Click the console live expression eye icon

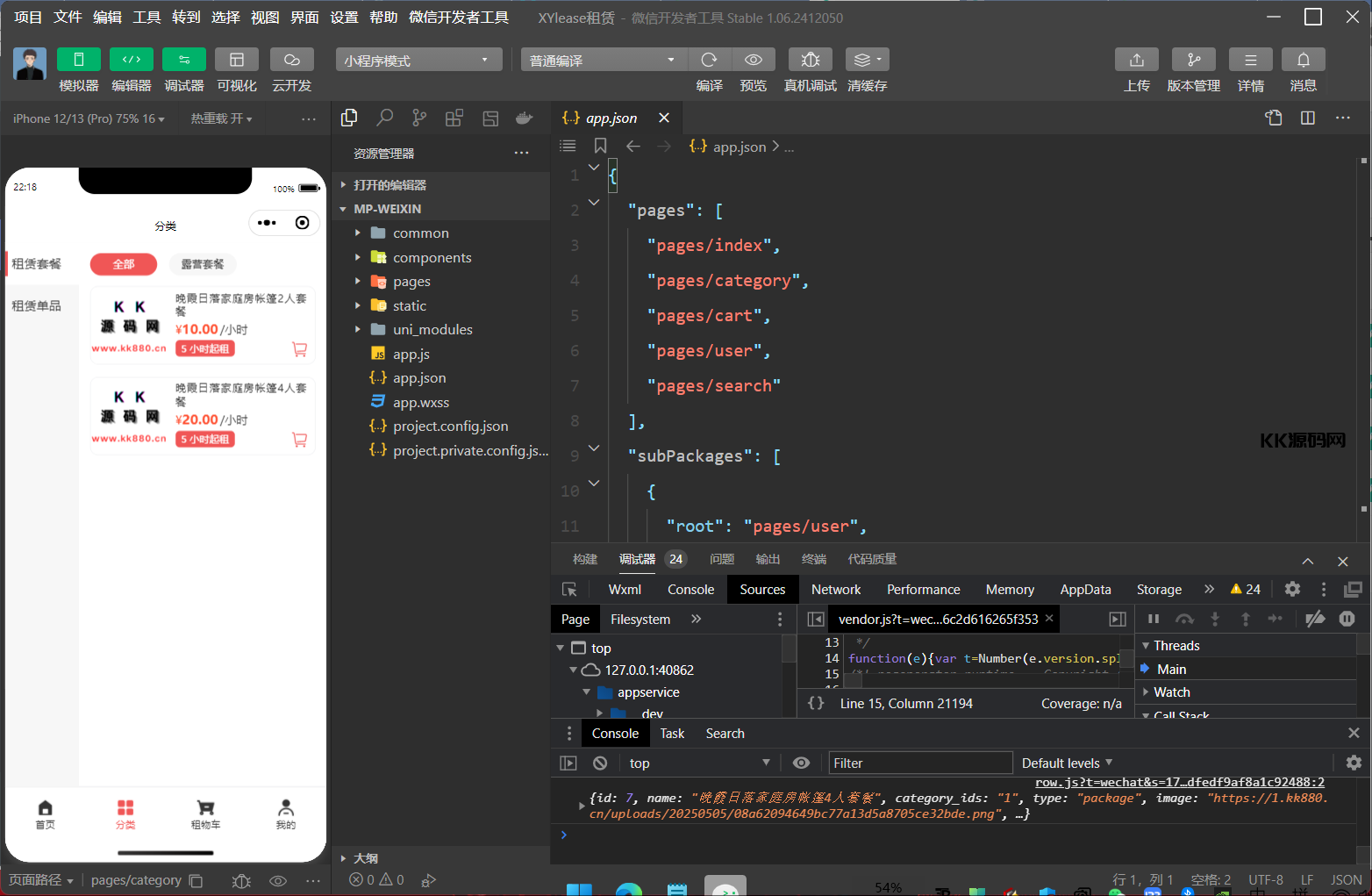pyautogui.click(x=801, y=763)
